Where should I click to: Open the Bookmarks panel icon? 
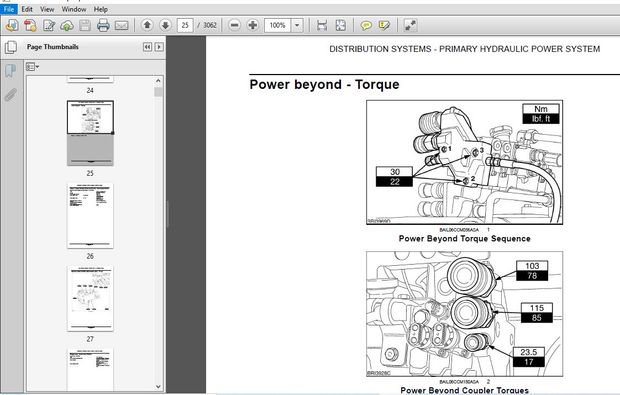coord(11,71)
